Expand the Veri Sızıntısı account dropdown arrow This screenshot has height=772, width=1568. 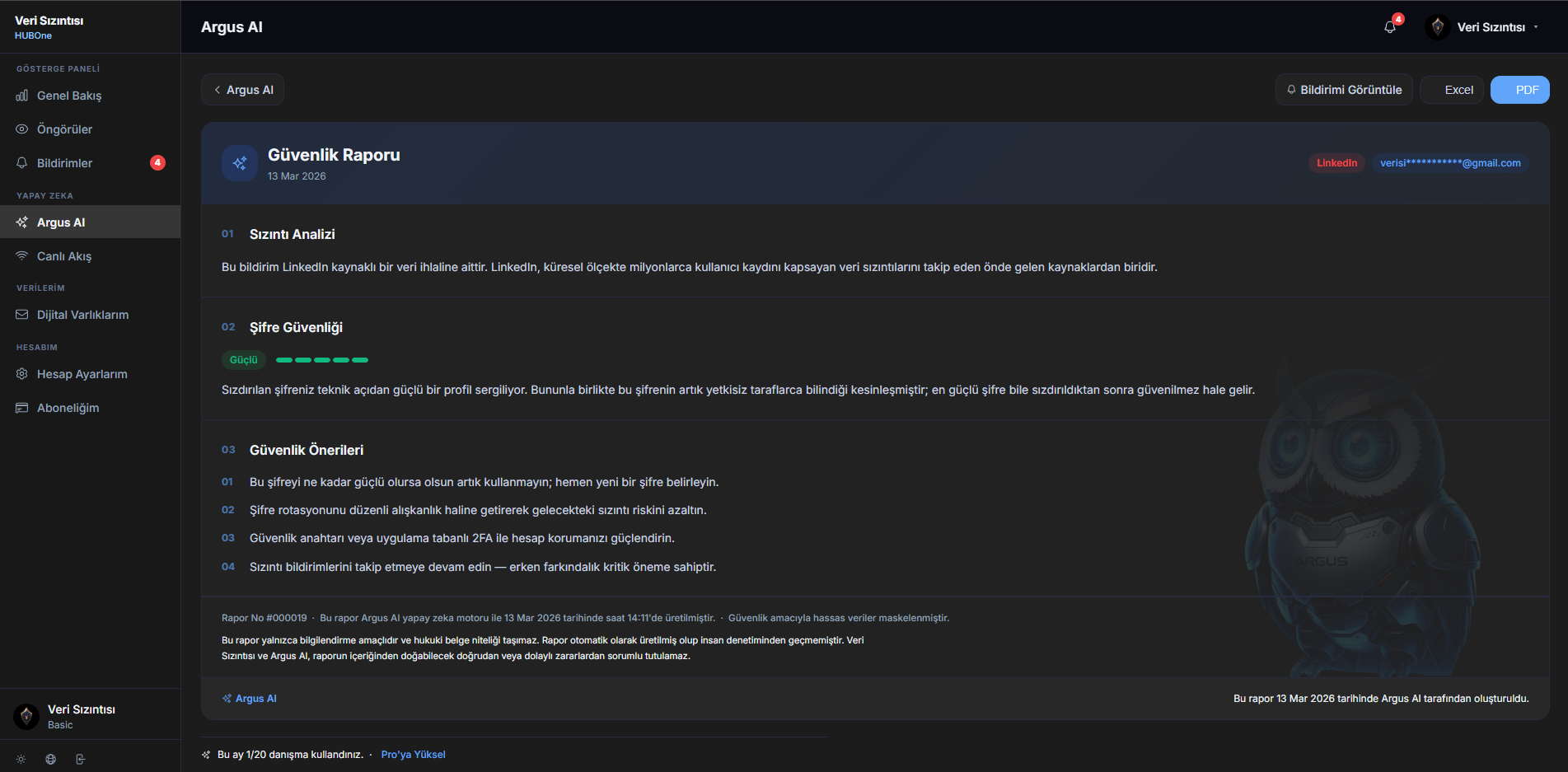(x=1536, y=27)
